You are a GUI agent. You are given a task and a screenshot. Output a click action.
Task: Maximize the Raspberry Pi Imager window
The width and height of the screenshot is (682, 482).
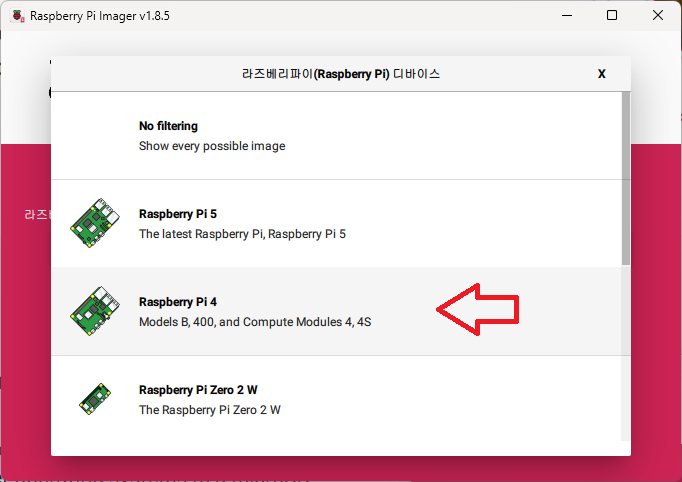612,16
